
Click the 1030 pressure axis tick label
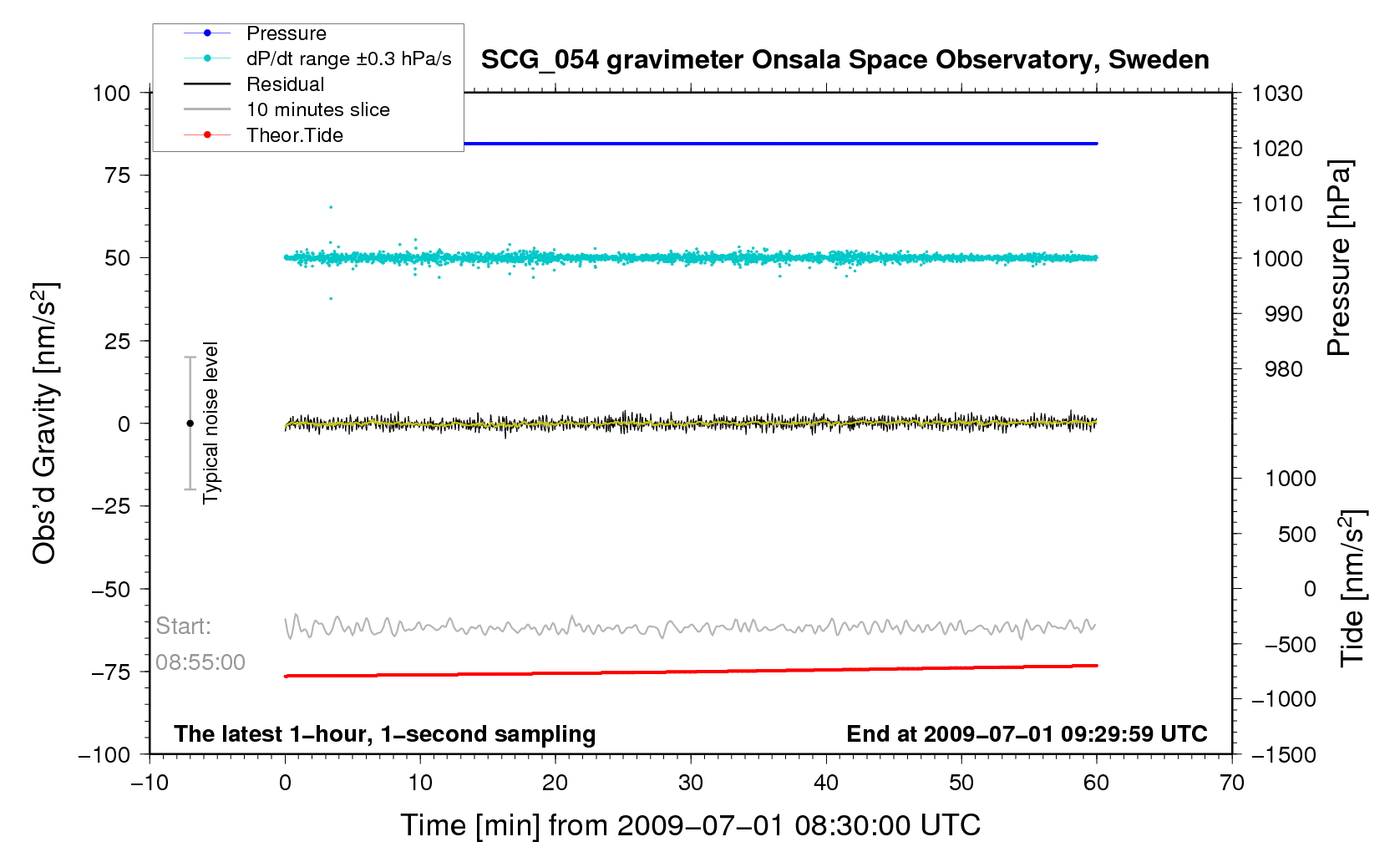pyautogui.click(x=1276, y=94)
